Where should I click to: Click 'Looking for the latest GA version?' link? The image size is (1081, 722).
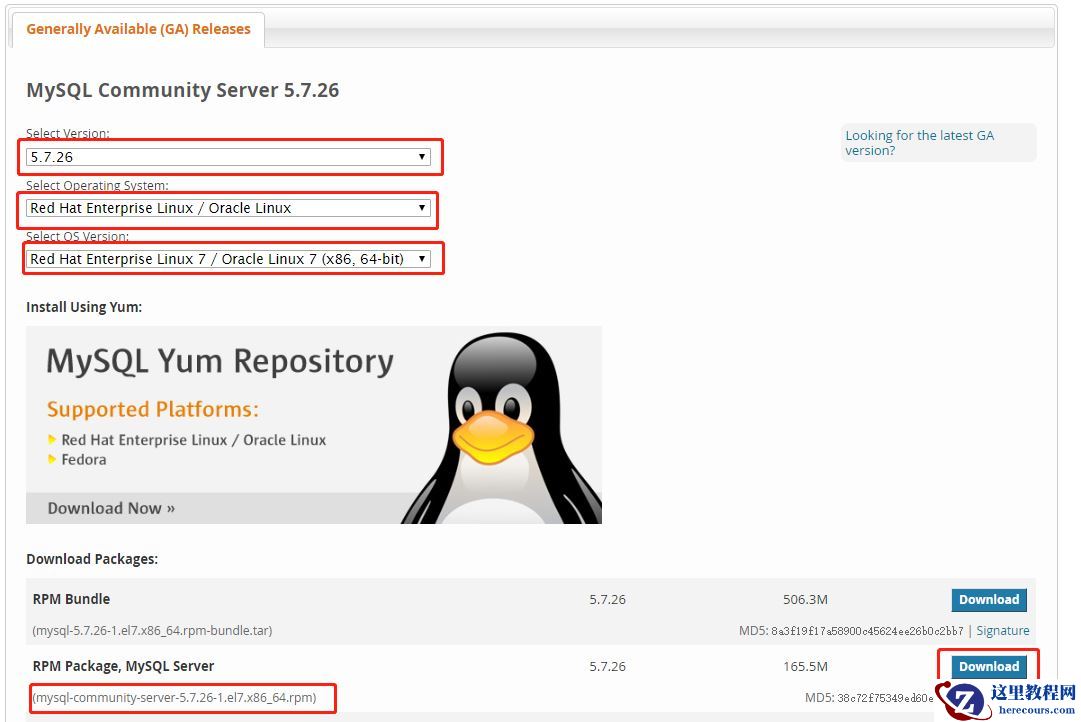pos(920,143)
